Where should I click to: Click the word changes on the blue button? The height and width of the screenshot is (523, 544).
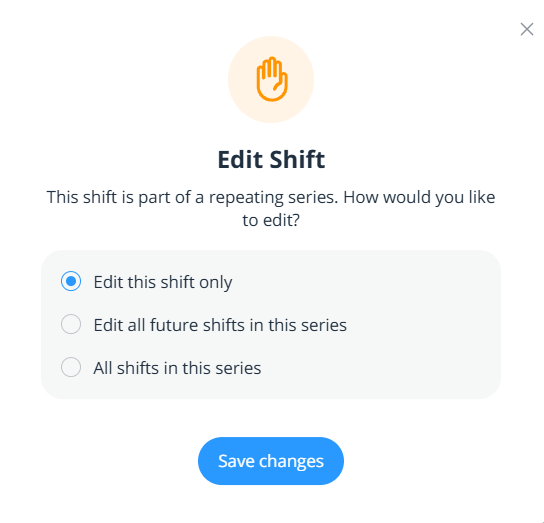coord(291,462)
